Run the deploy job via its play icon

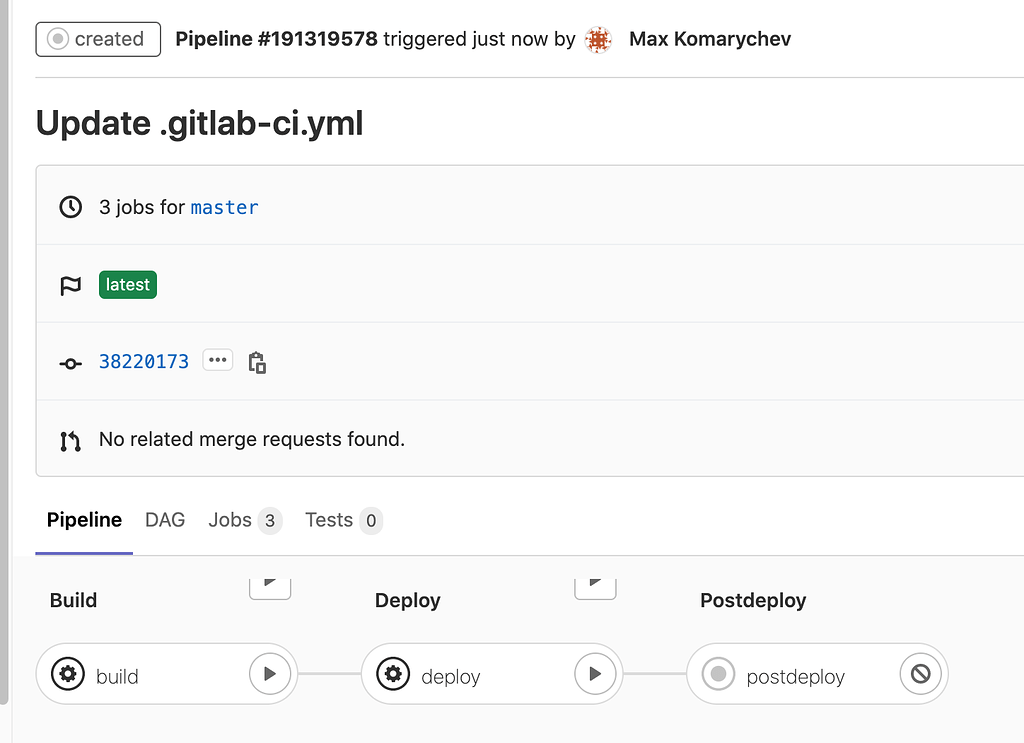point(595,674)
